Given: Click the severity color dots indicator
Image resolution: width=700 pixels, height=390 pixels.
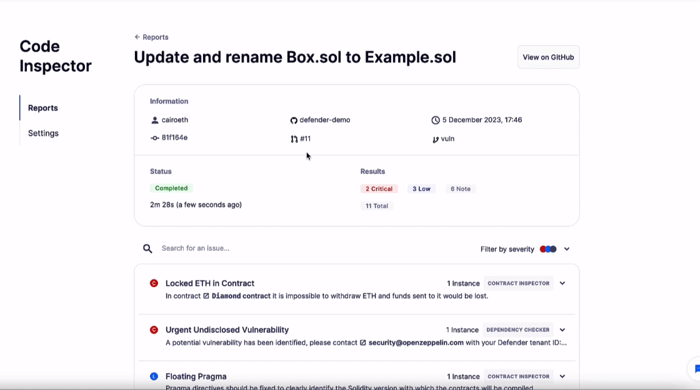Looking at the screenshot, I should (x=548, y=249).
